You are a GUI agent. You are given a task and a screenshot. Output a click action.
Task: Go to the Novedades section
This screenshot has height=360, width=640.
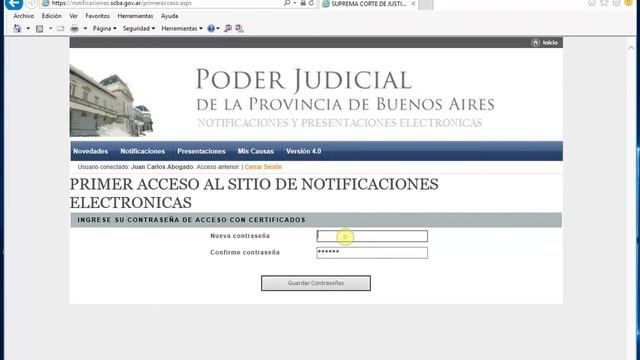[91, 151]
